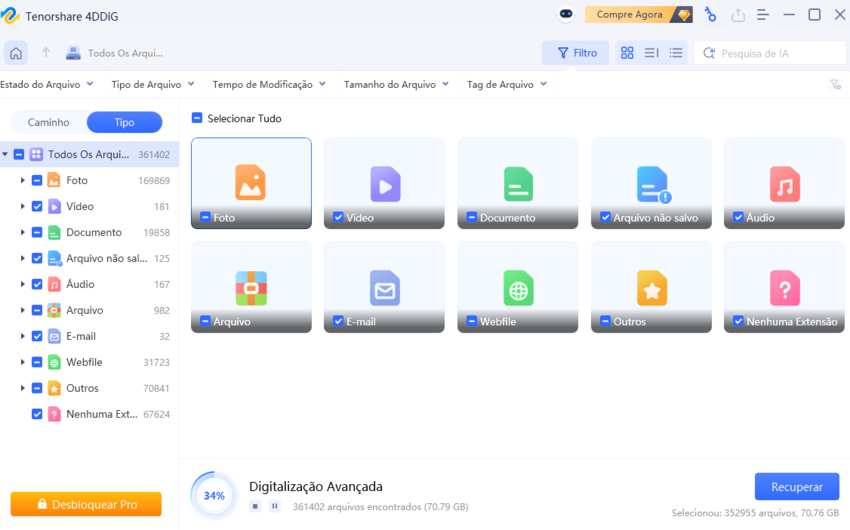Uncheck the E-mail checkbox in the tree
This screenshot has height=530, width=850.
37,336
